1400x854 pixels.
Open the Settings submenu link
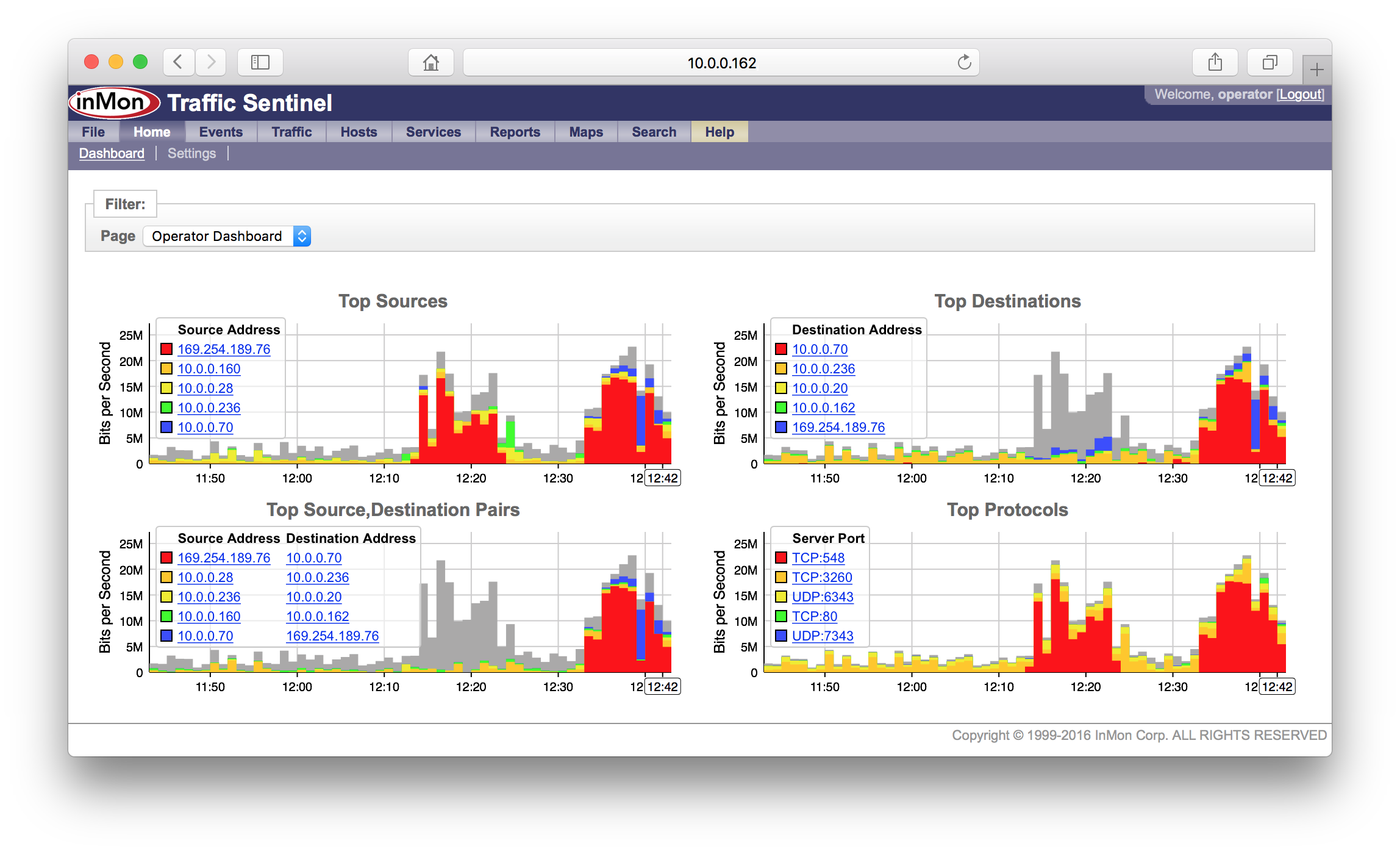[191, 153]
